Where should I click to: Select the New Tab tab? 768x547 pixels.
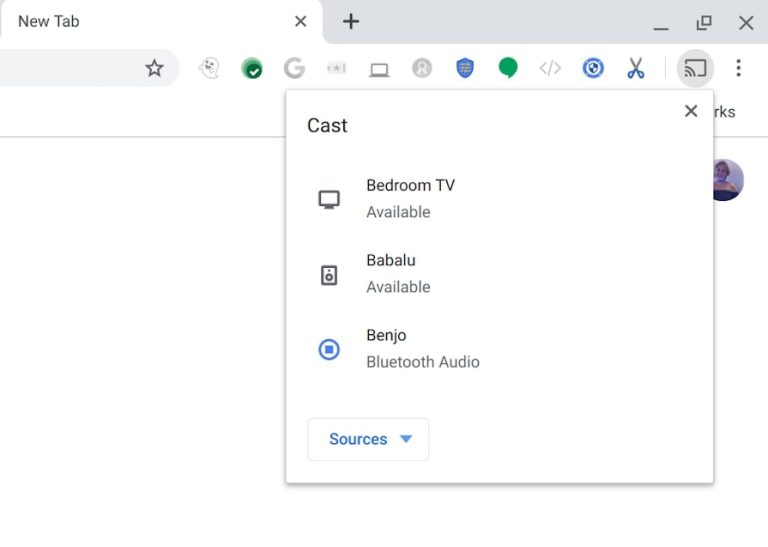(x=161, y=22)
